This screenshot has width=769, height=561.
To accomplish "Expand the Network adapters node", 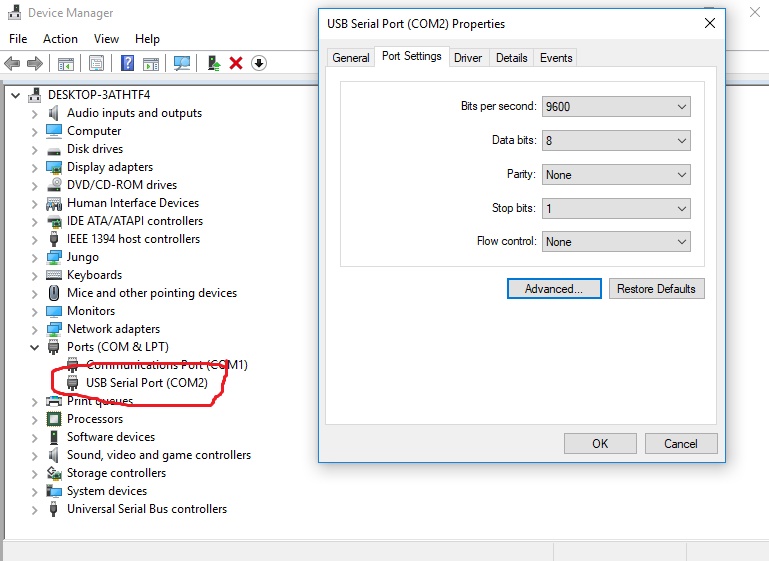I will [34, 329].
